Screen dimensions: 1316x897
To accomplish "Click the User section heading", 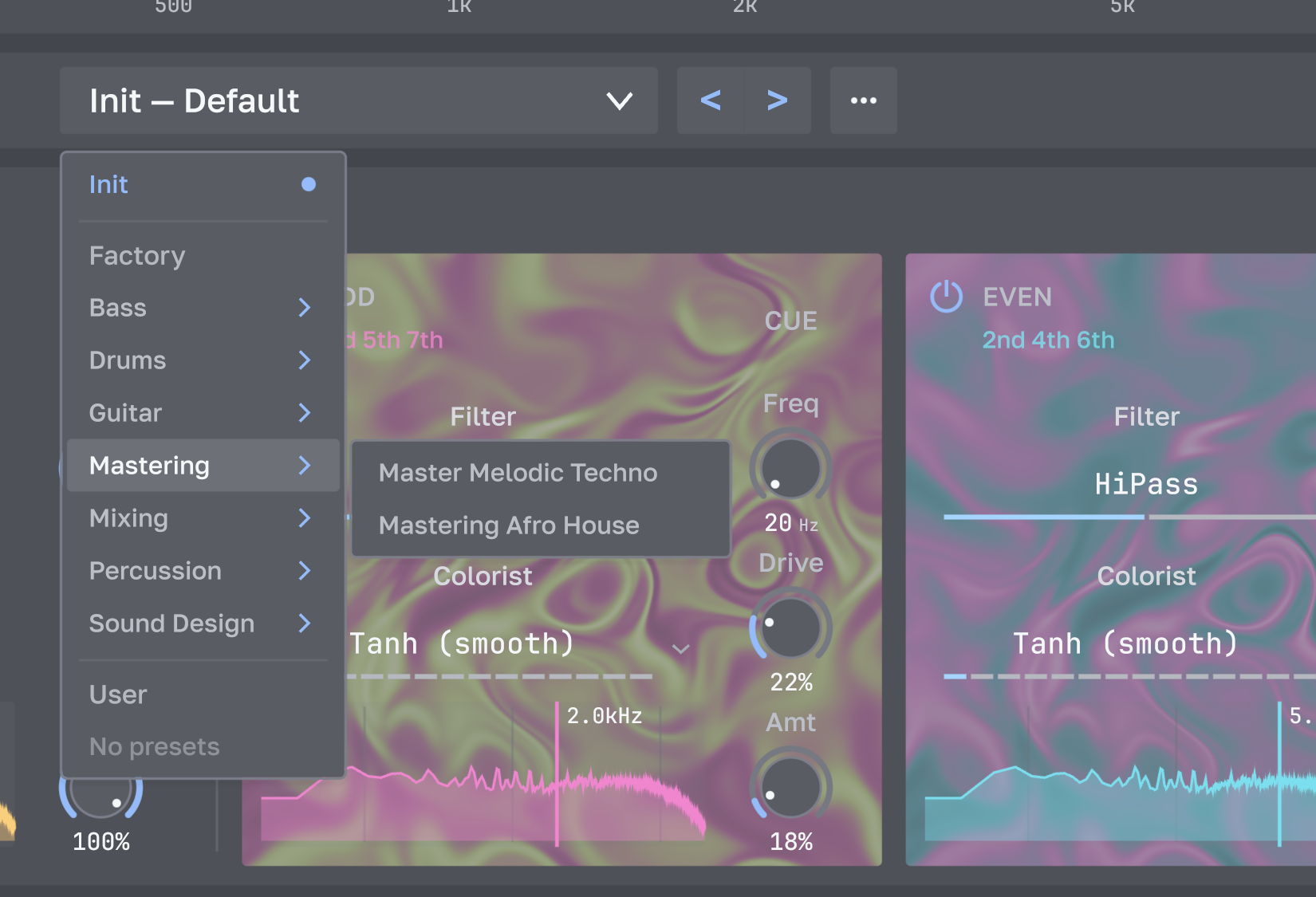I will (x=118, y=694).
